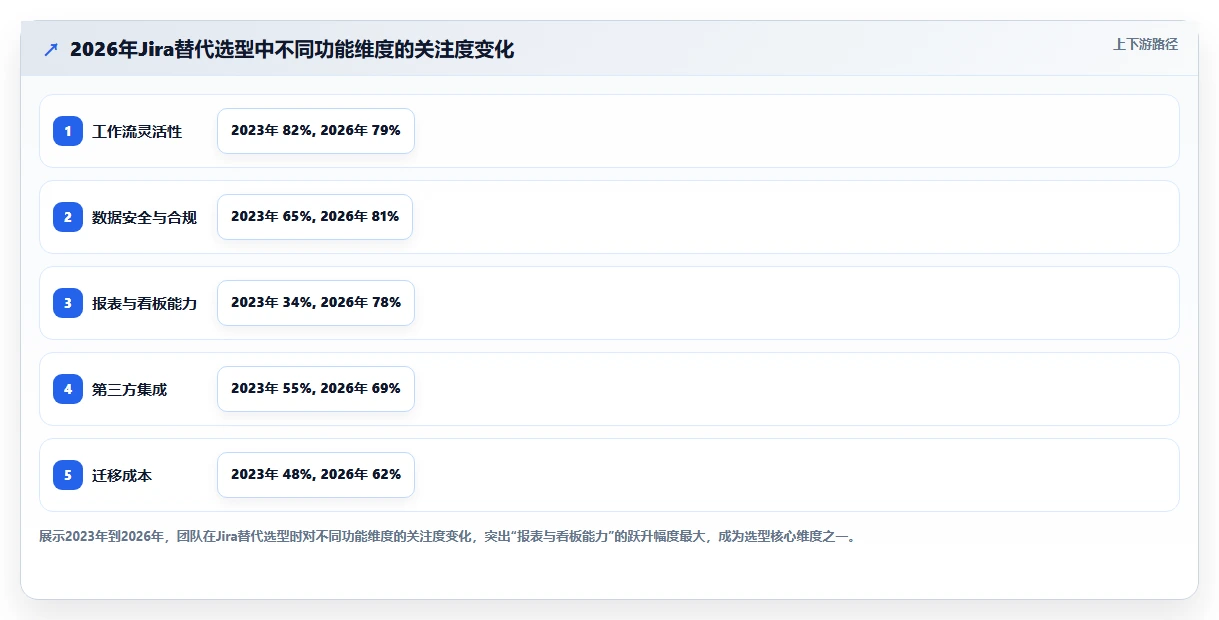Click the 工作流灵活性 label
Viewport: 1219px width, 620px height.
(137, 131)
